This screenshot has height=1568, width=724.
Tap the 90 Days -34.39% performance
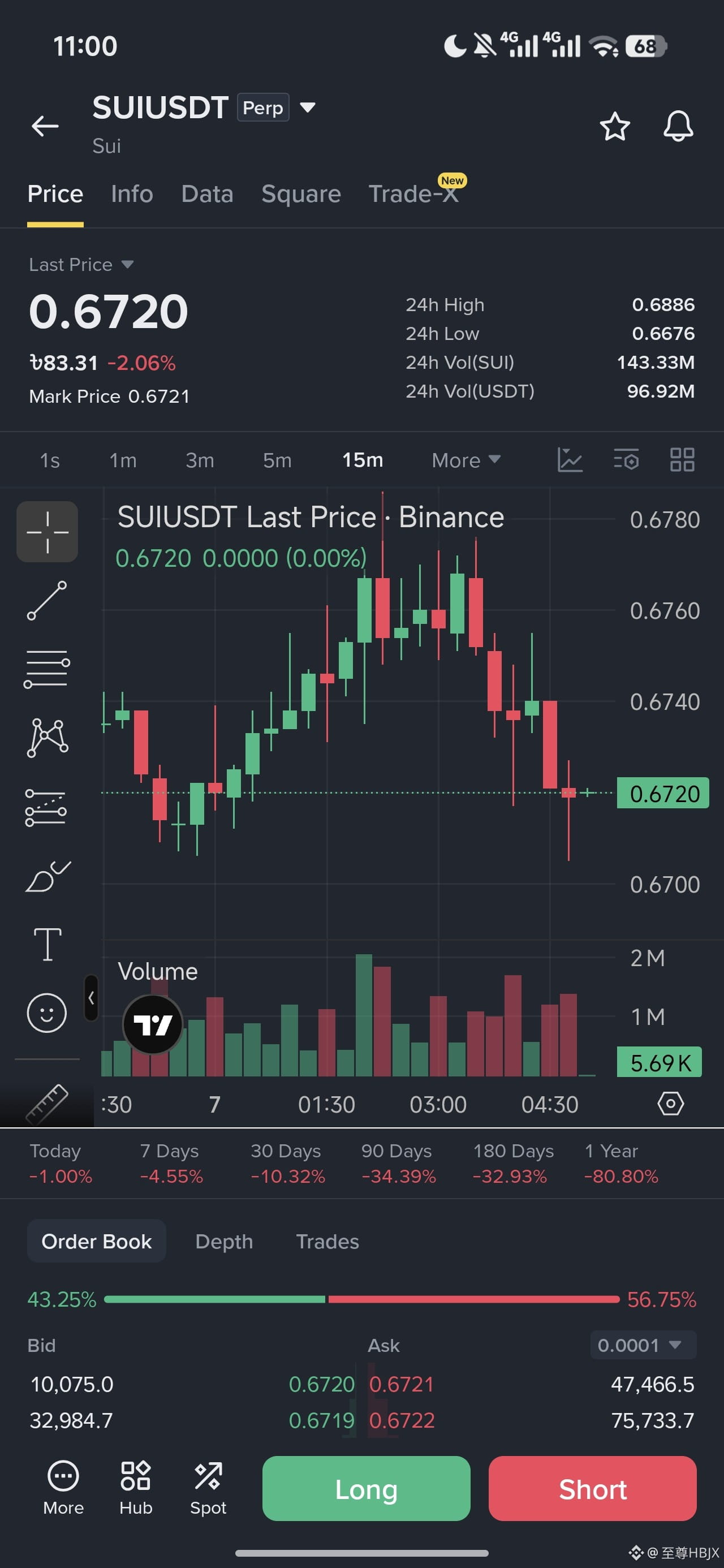click(x=398, y=1163)
